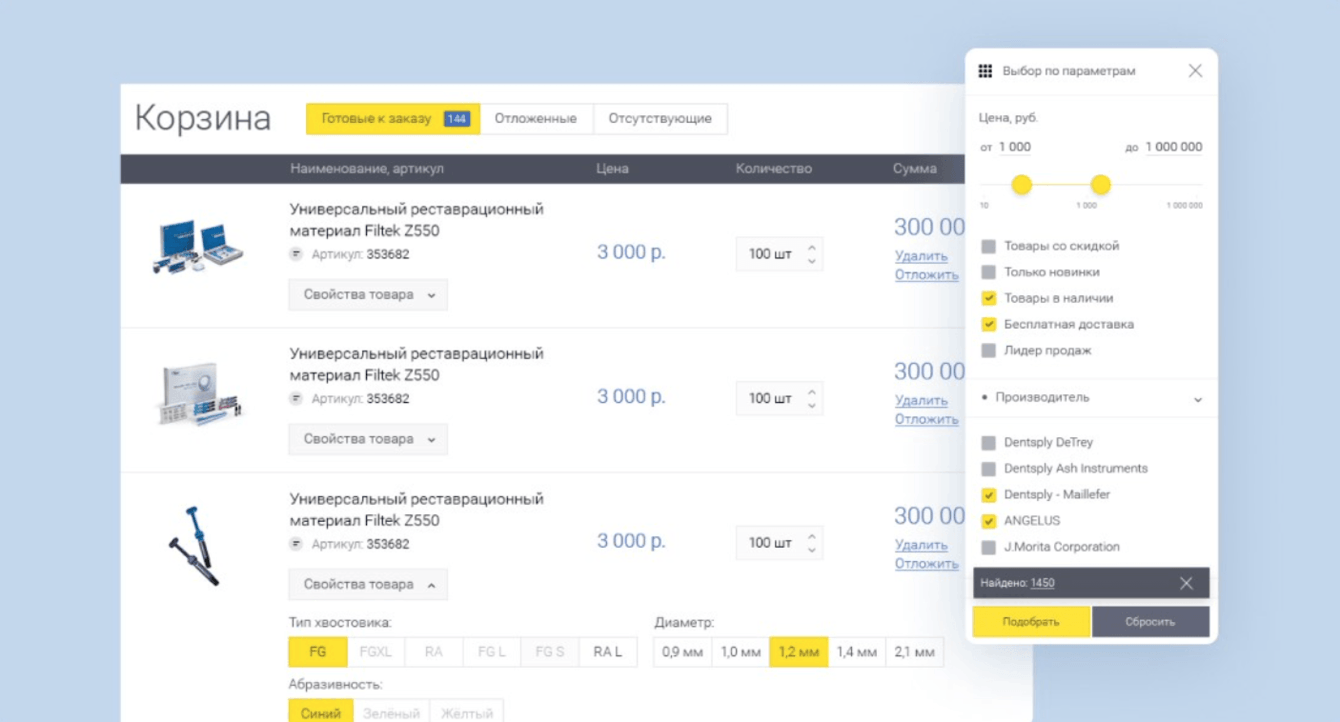
Task: Tick the Лидер продаж checkbox
Action: (989, 350)
